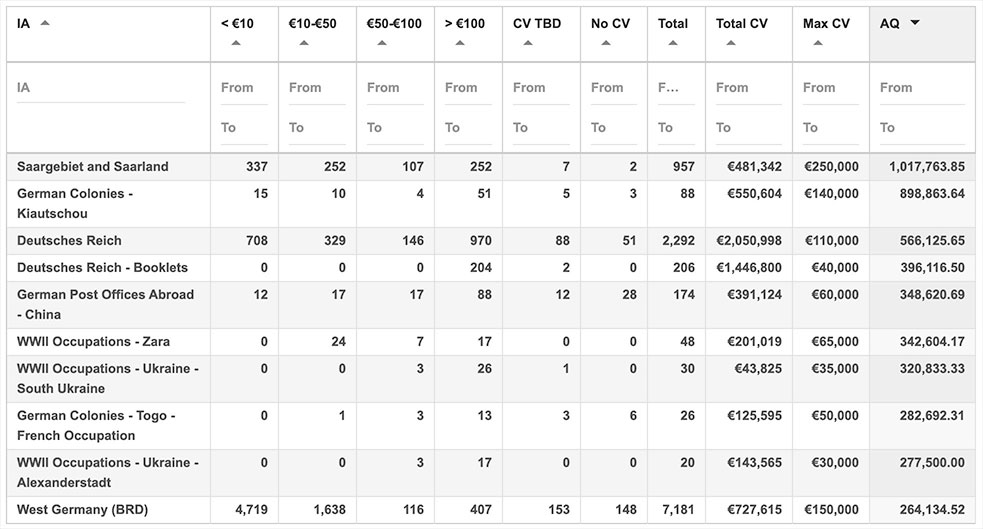This screenshot has width=983, height=529.
Task: Select the Saargebiet and Saarland row
Action: click(93, 167)
